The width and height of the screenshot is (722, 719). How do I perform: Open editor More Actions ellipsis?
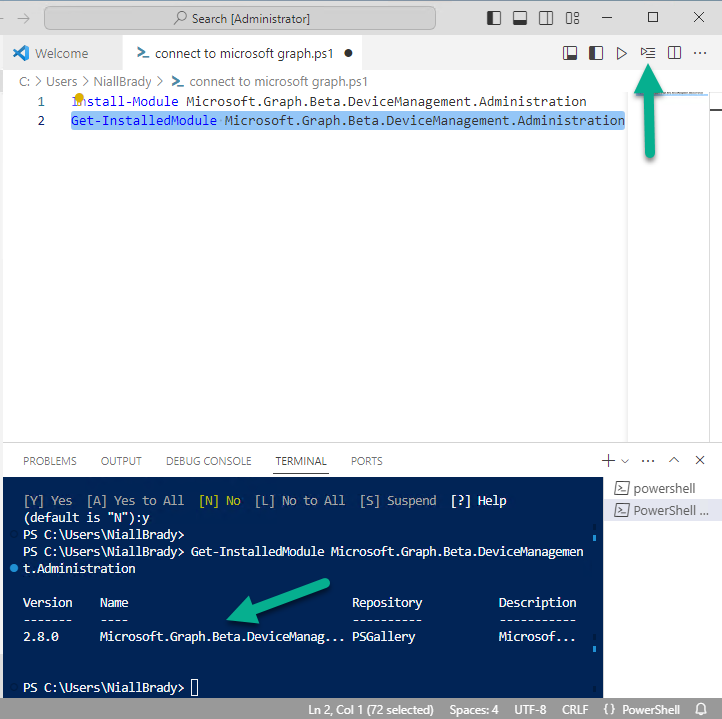[x=700, y=53]
